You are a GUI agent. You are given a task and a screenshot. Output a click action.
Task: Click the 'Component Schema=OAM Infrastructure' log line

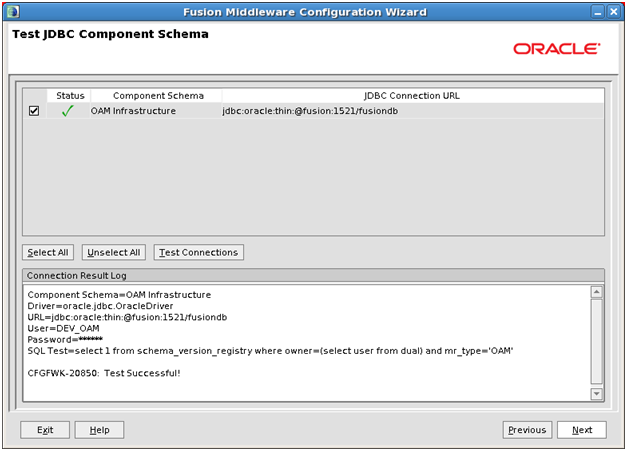(x=119, y=295)
